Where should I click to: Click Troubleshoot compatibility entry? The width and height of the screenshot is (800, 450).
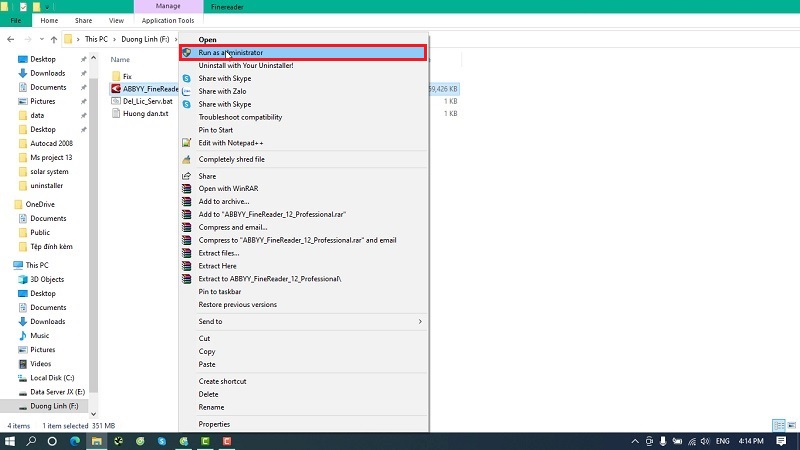point(240,117)
